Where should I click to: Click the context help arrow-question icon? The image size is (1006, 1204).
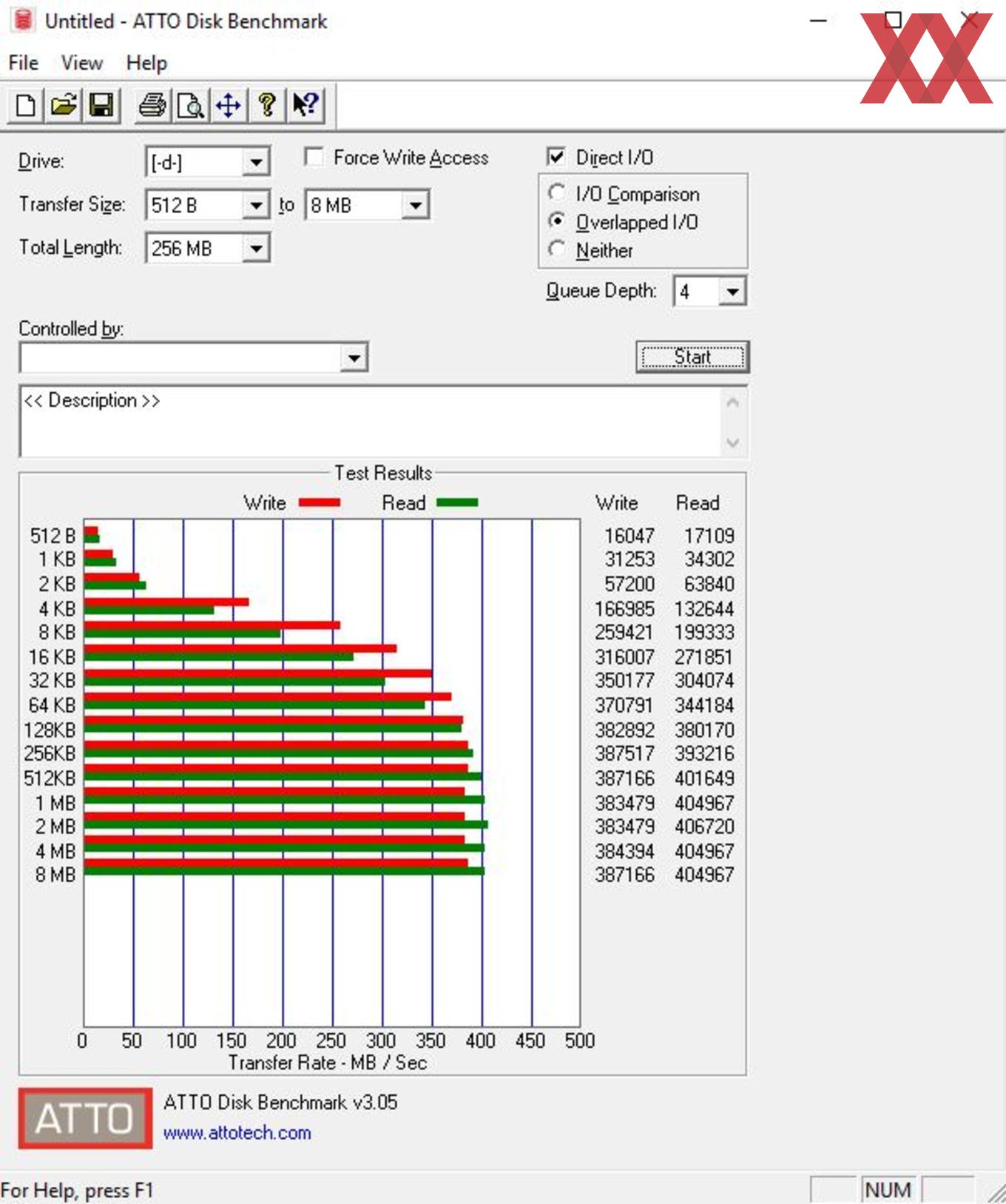305,105
